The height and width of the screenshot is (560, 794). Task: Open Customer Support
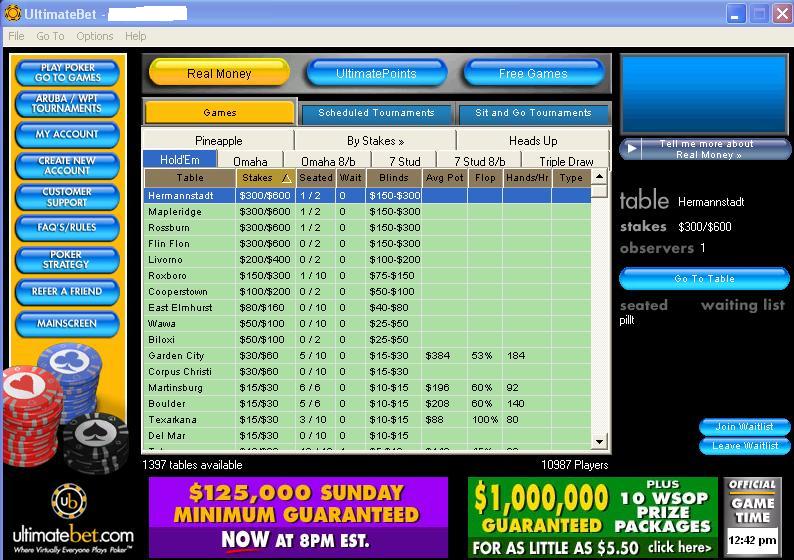point(67,197)
